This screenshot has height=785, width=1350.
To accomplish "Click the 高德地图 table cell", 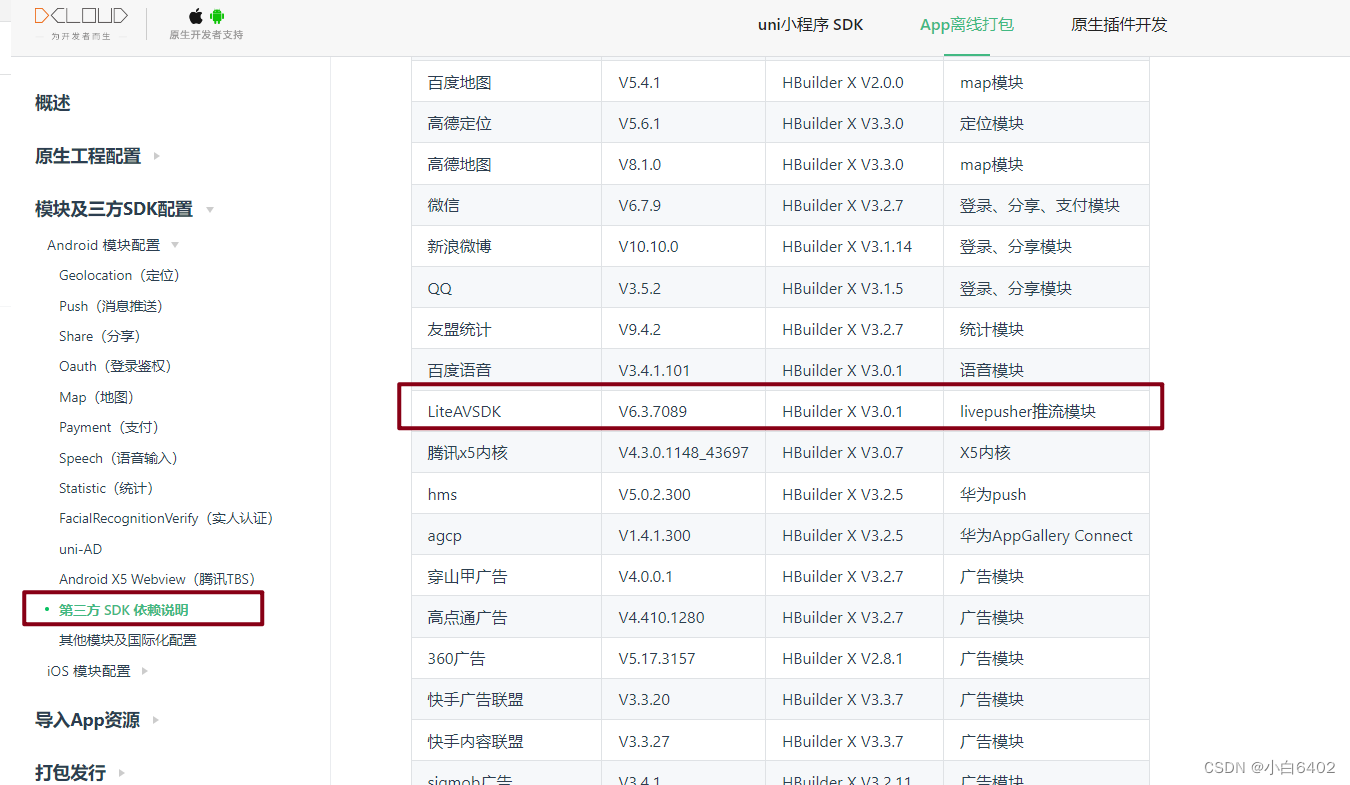I will point(506,165).
